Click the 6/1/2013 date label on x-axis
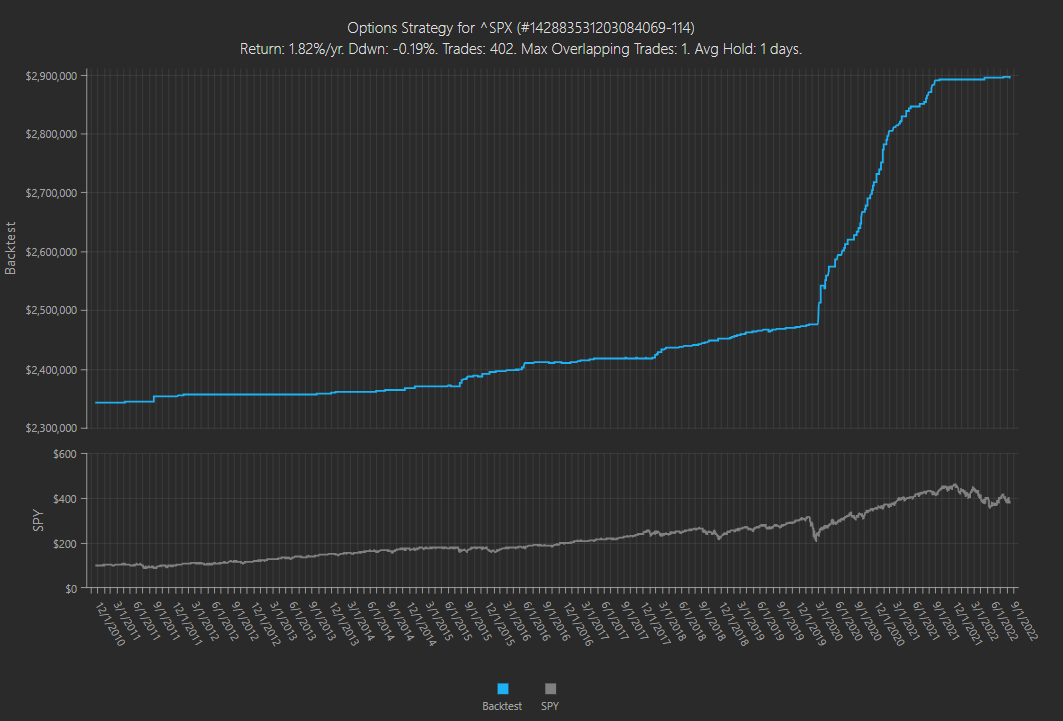The image size is (1063, 721). click(304, 621)
